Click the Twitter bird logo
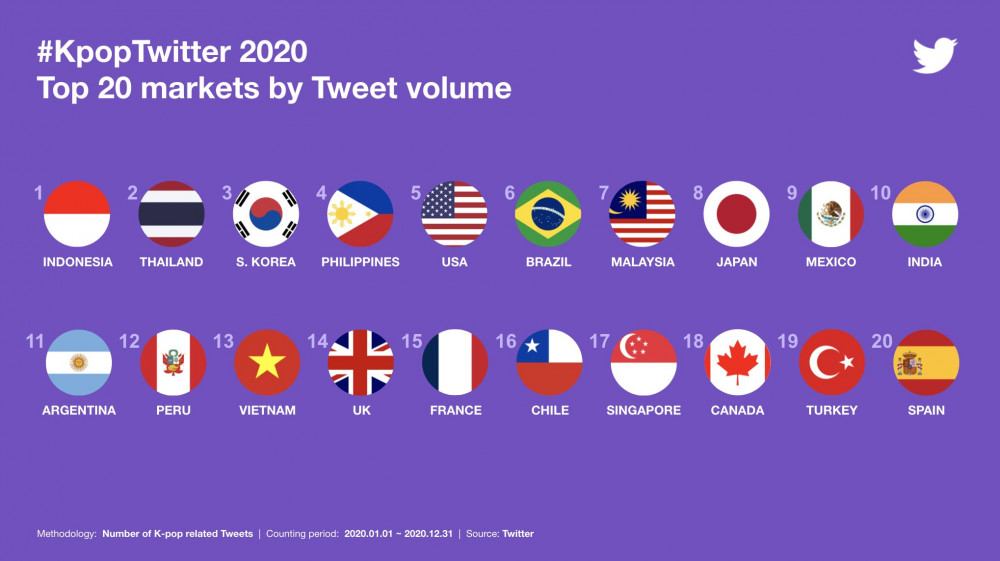This screenshot has height=561, width=1000. (935, 55)
